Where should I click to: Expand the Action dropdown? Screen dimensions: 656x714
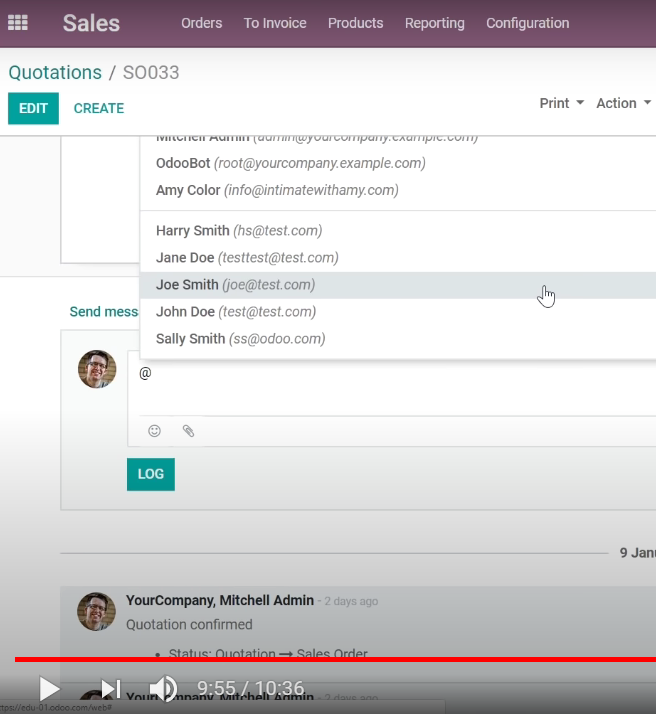623,103
